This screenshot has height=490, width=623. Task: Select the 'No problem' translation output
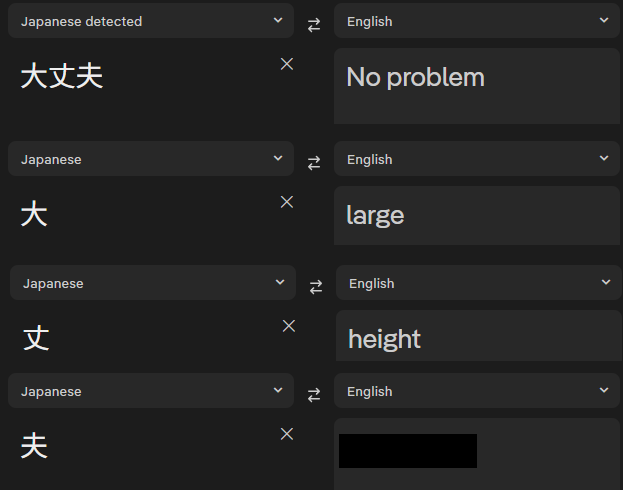(x=416, y=77)
